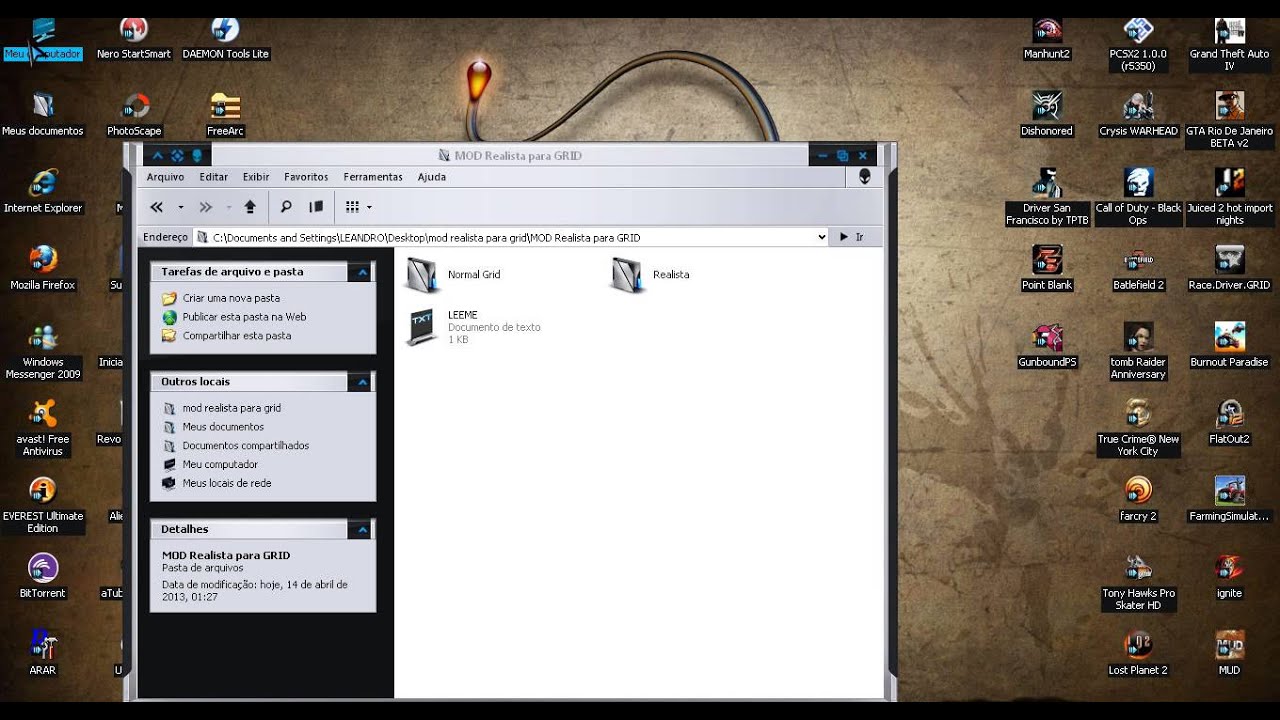Open PhotoScape desktop icon
Screen dimensions: 1280x720
pyautogui.click(x=134, y=116)
